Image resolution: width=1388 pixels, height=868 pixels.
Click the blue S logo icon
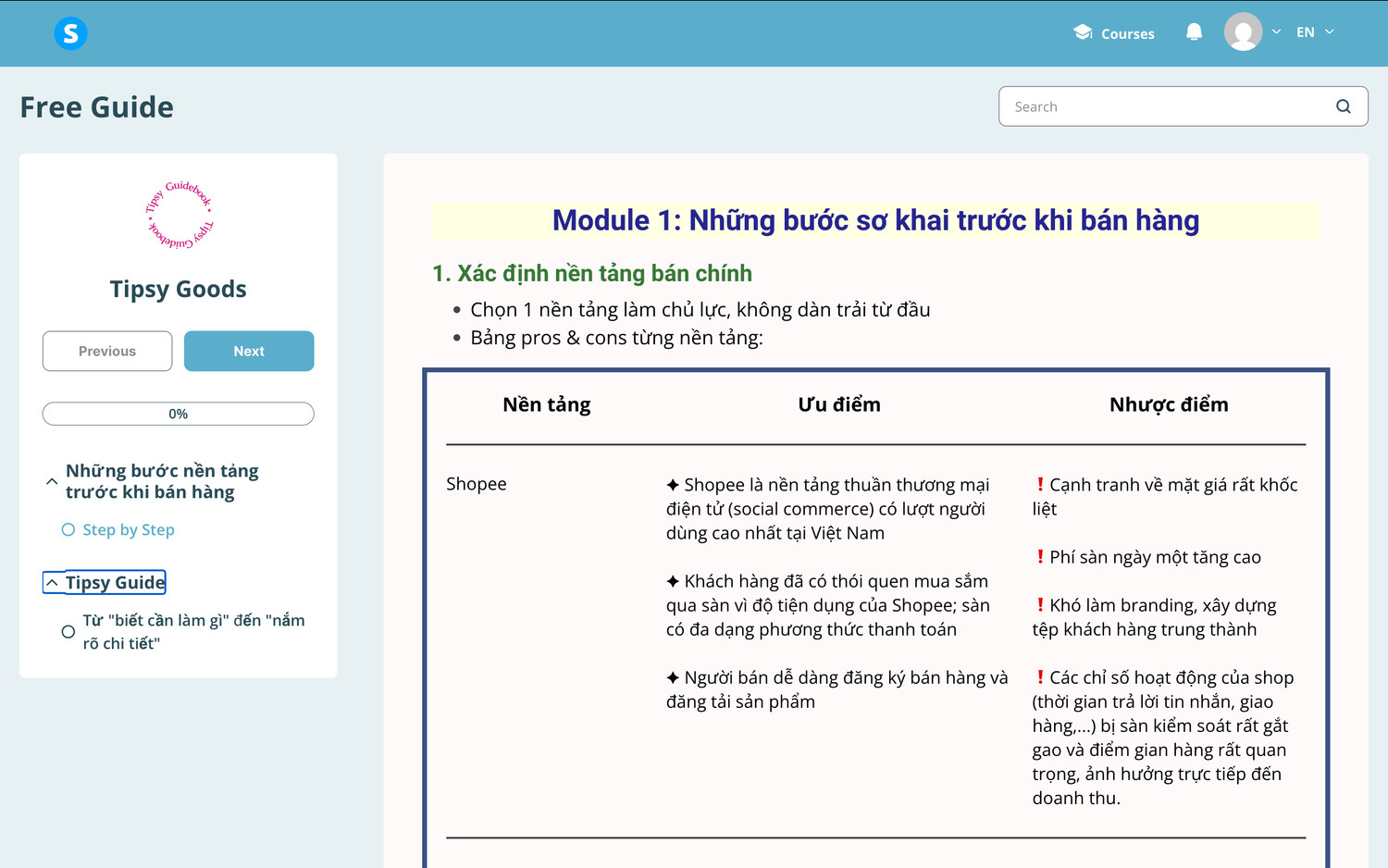(70, 33)
